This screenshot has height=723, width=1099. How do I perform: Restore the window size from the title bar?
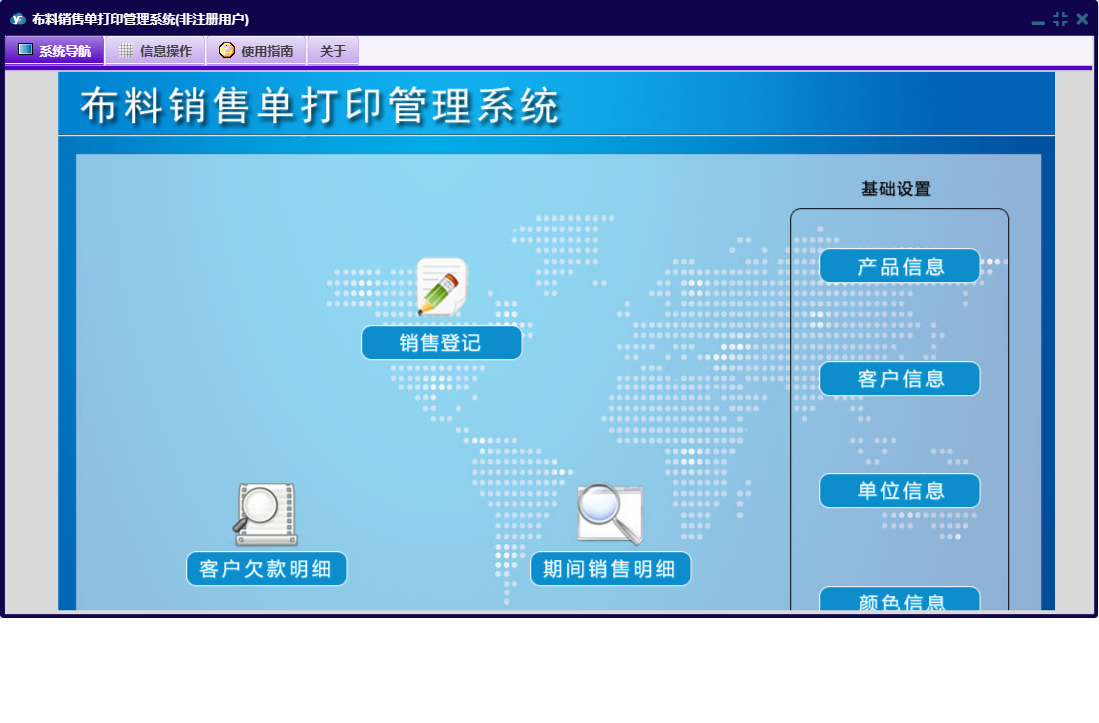(x=1060, y=19)
